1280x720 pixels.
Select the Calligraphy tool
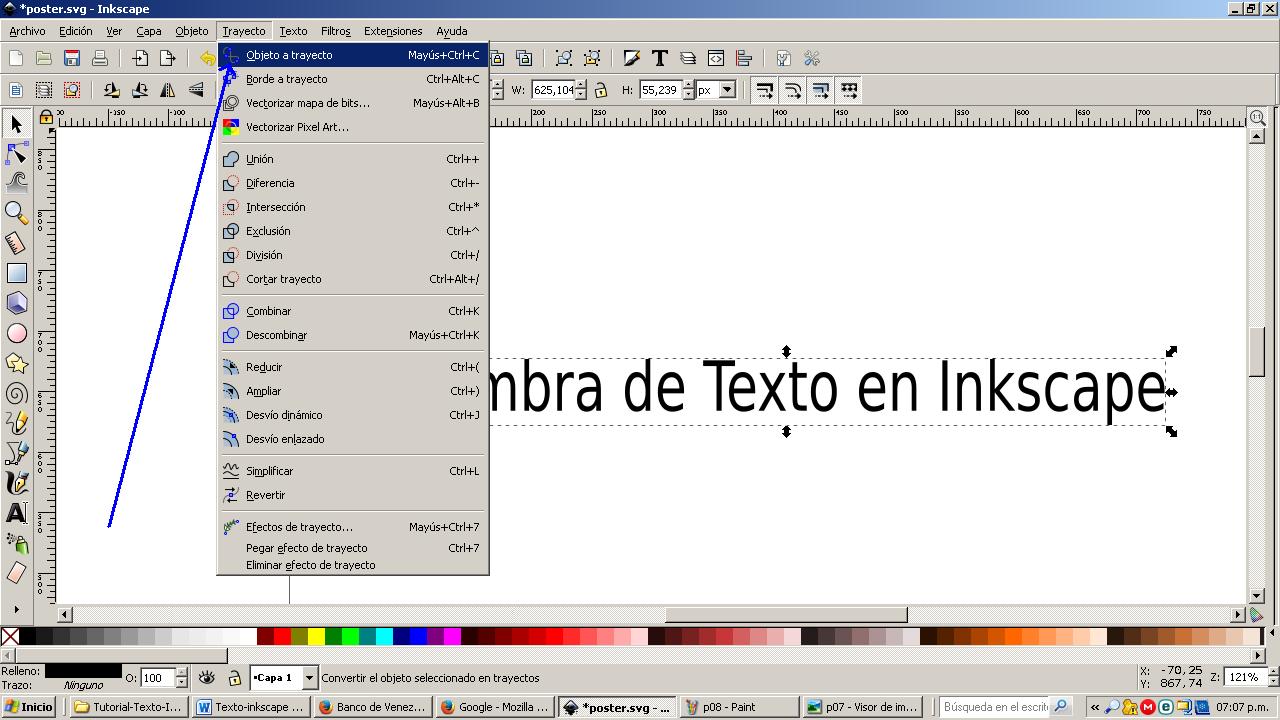16,483
